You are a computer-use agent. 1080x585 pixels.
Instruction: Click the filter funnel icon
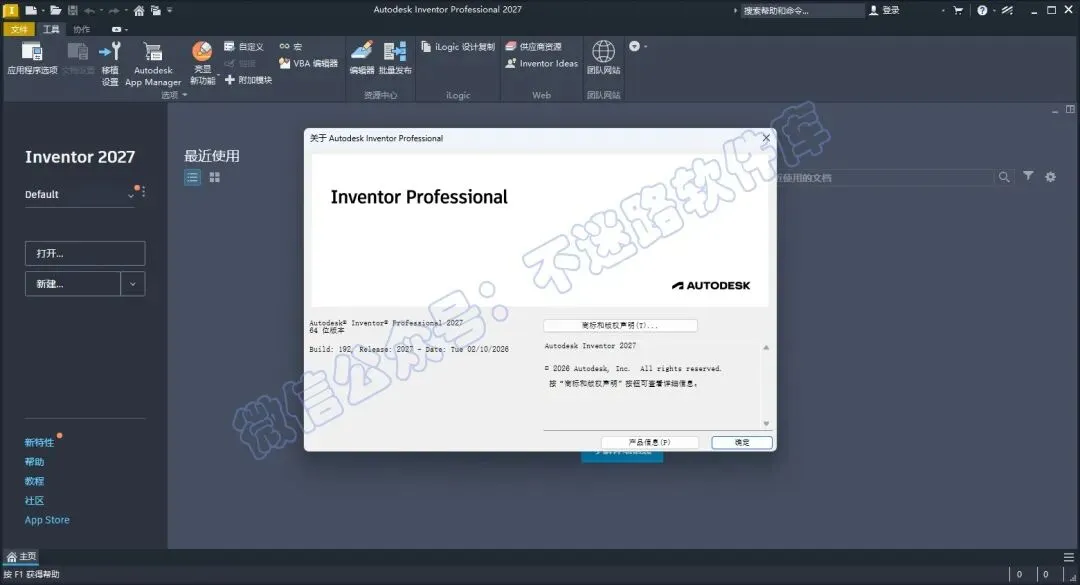tap(1028, 176)
